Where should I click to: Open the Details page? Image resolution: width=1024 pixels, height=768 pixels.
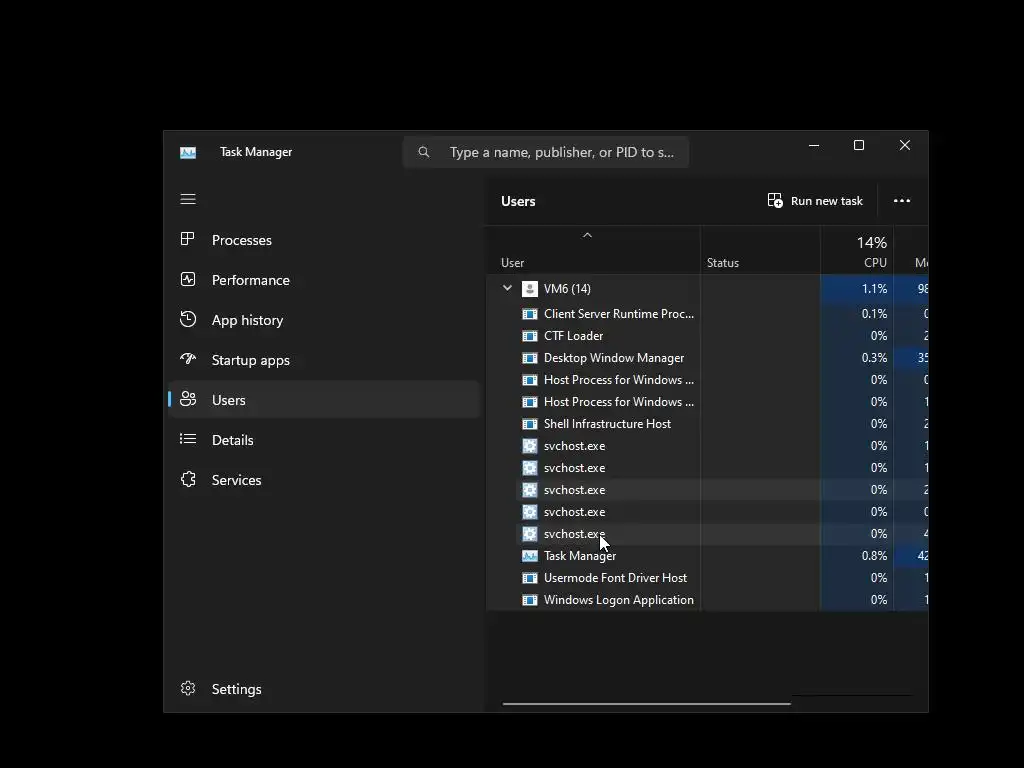click(324, 440)
